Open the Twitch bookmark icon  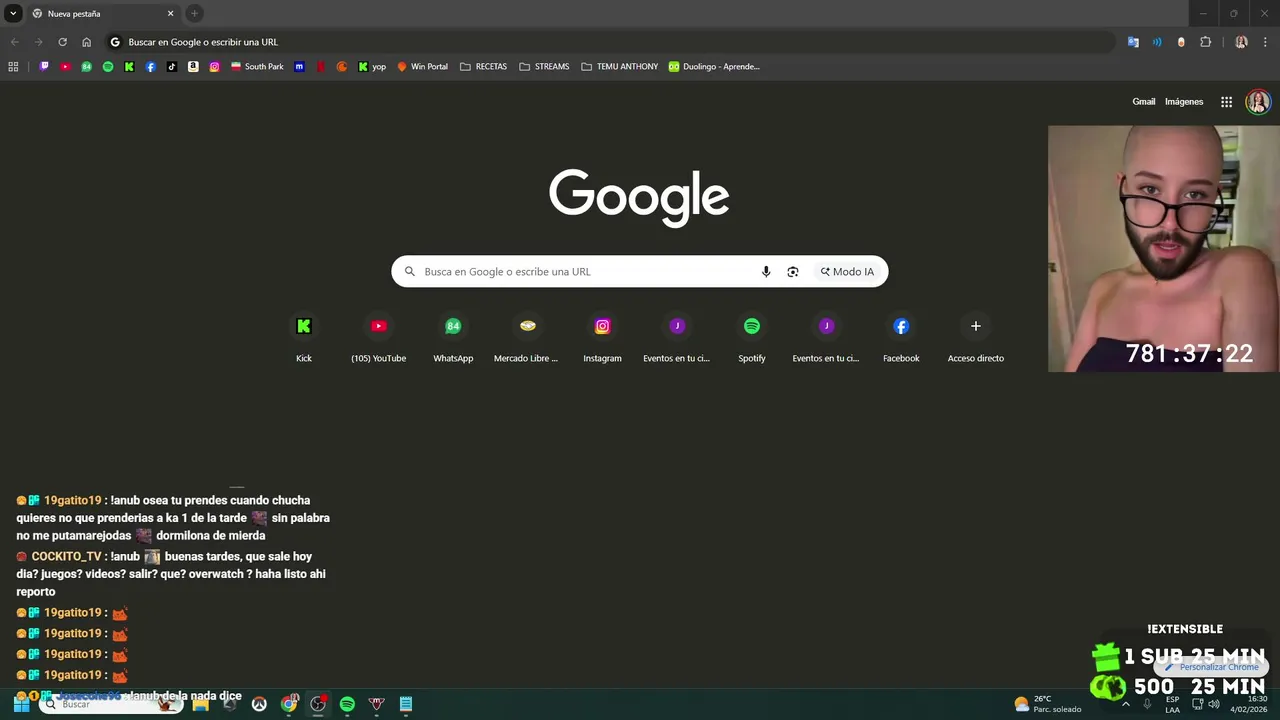click(x=44, y=67)
